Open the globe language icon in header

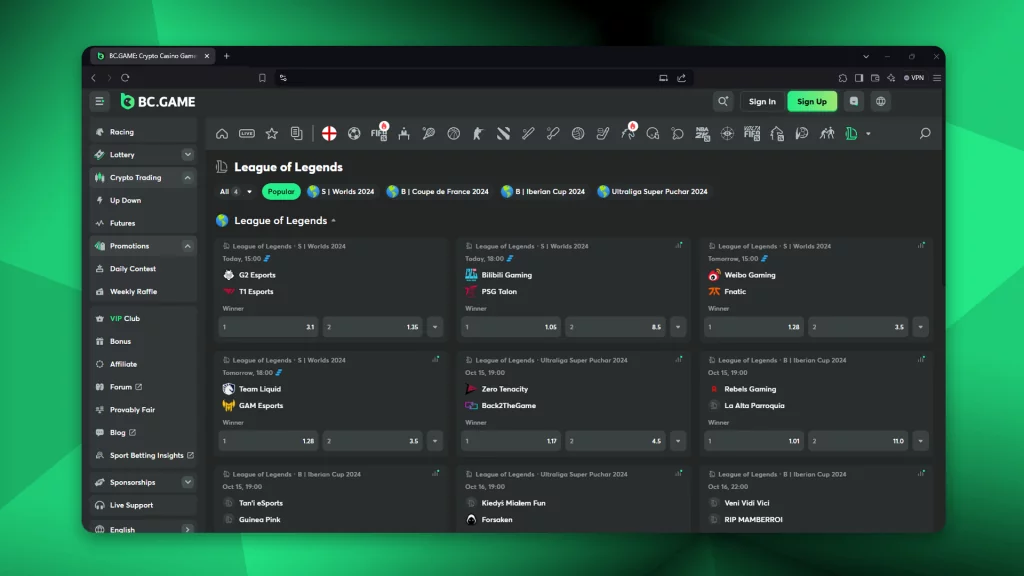(881, 101)
